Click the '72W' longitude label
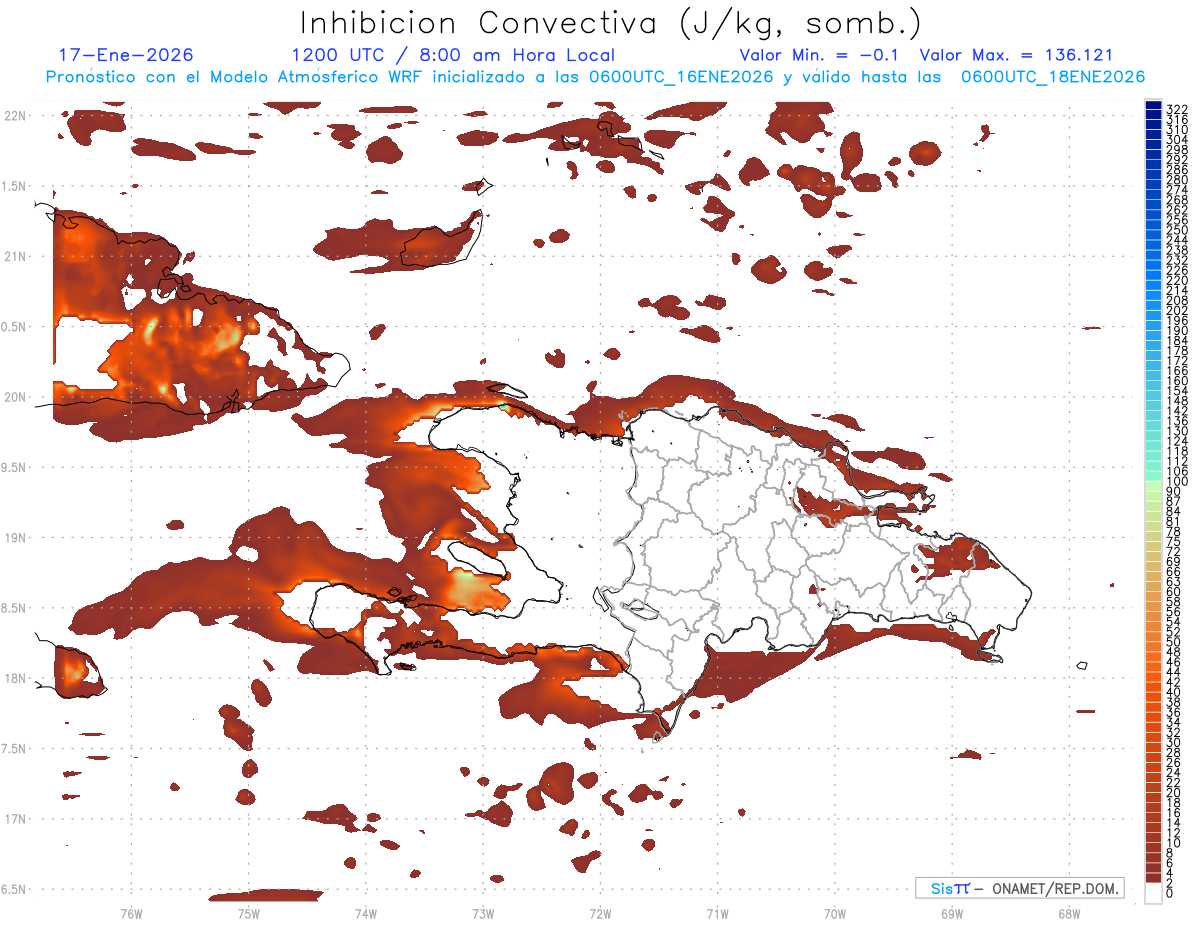 [x=600, y=913]
